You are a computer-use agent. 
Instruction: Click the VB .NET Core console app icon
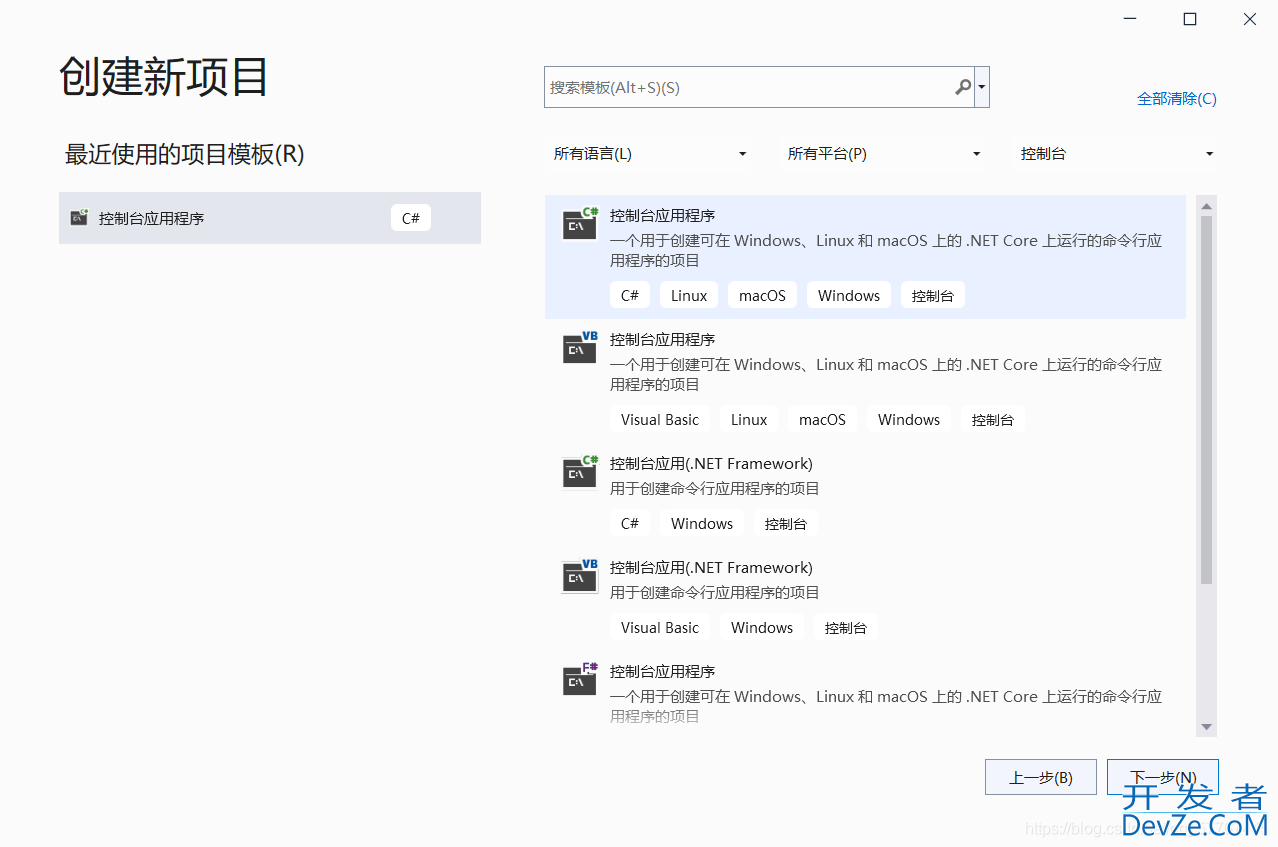(580, 348)
